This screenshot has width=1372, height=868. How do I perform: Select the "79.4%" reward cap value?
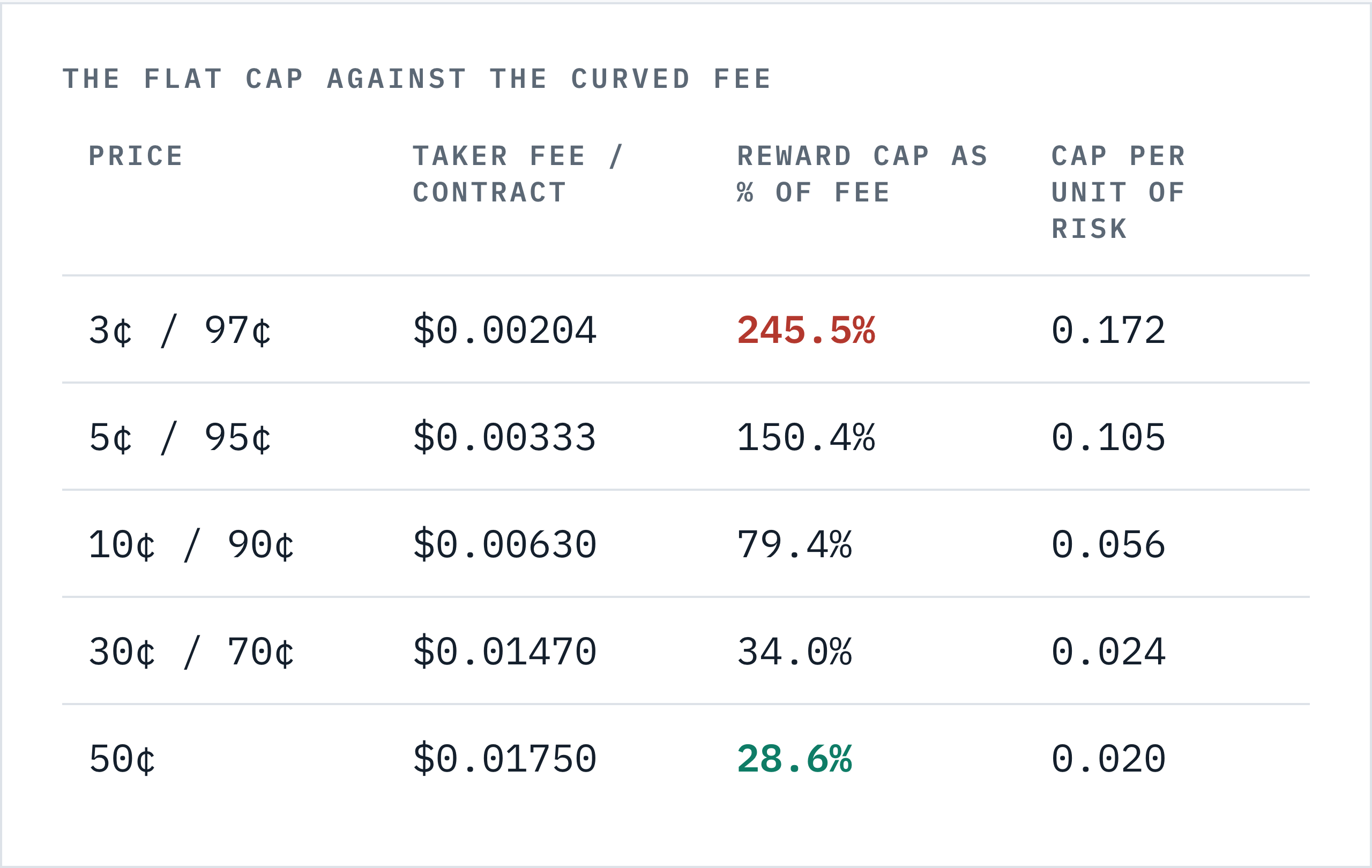click(794, 544)
